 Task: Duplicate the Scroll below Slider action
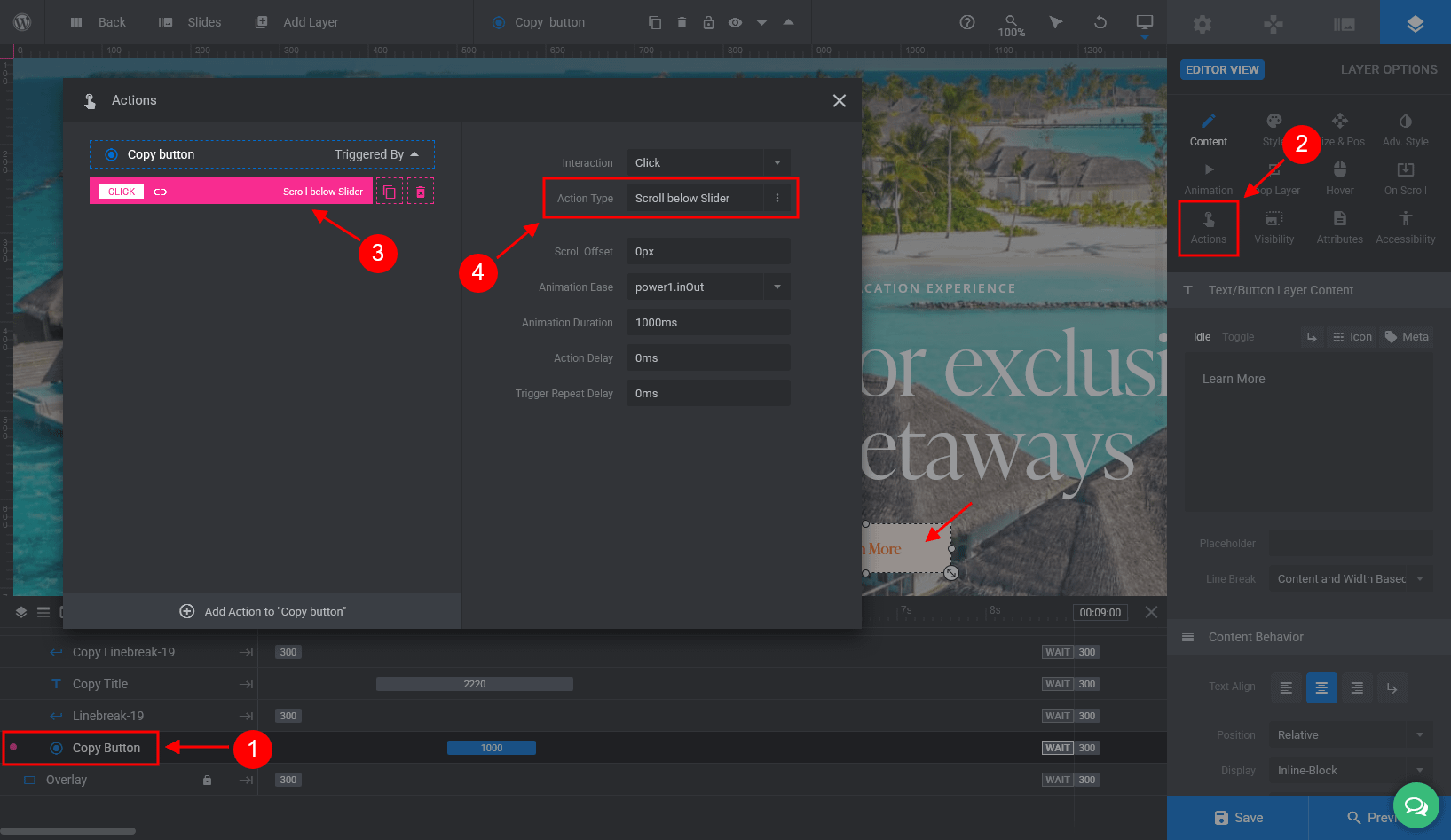point(390,192)
